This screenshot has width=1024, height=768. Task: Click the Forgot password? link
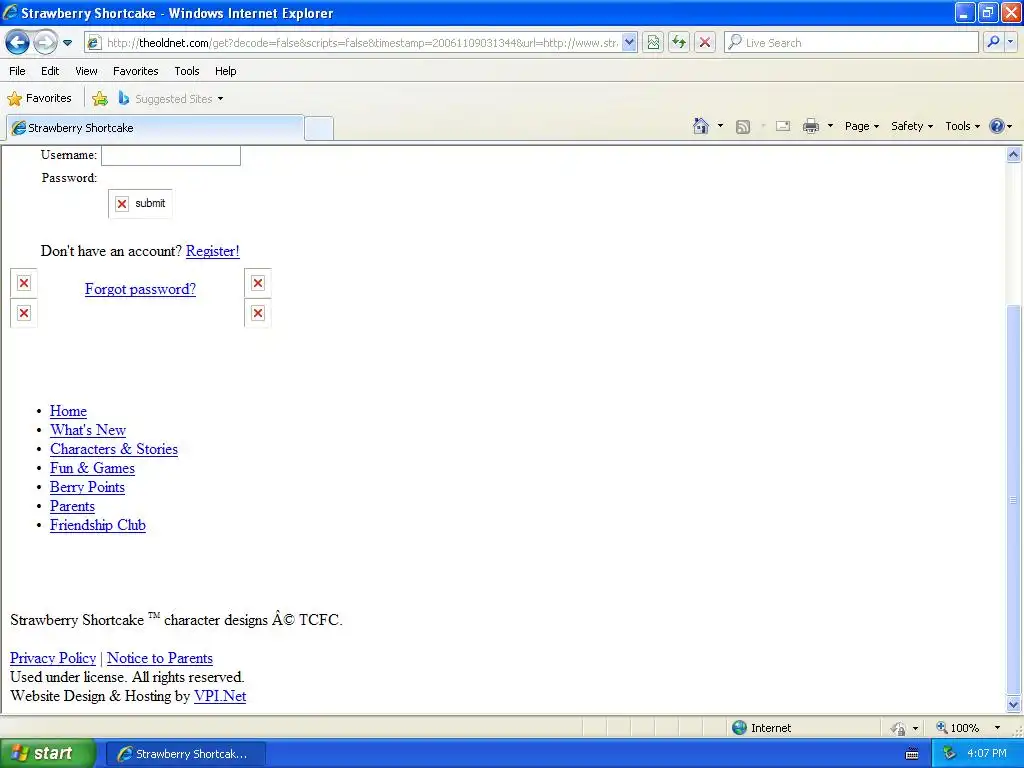click(x=140, y=289)
